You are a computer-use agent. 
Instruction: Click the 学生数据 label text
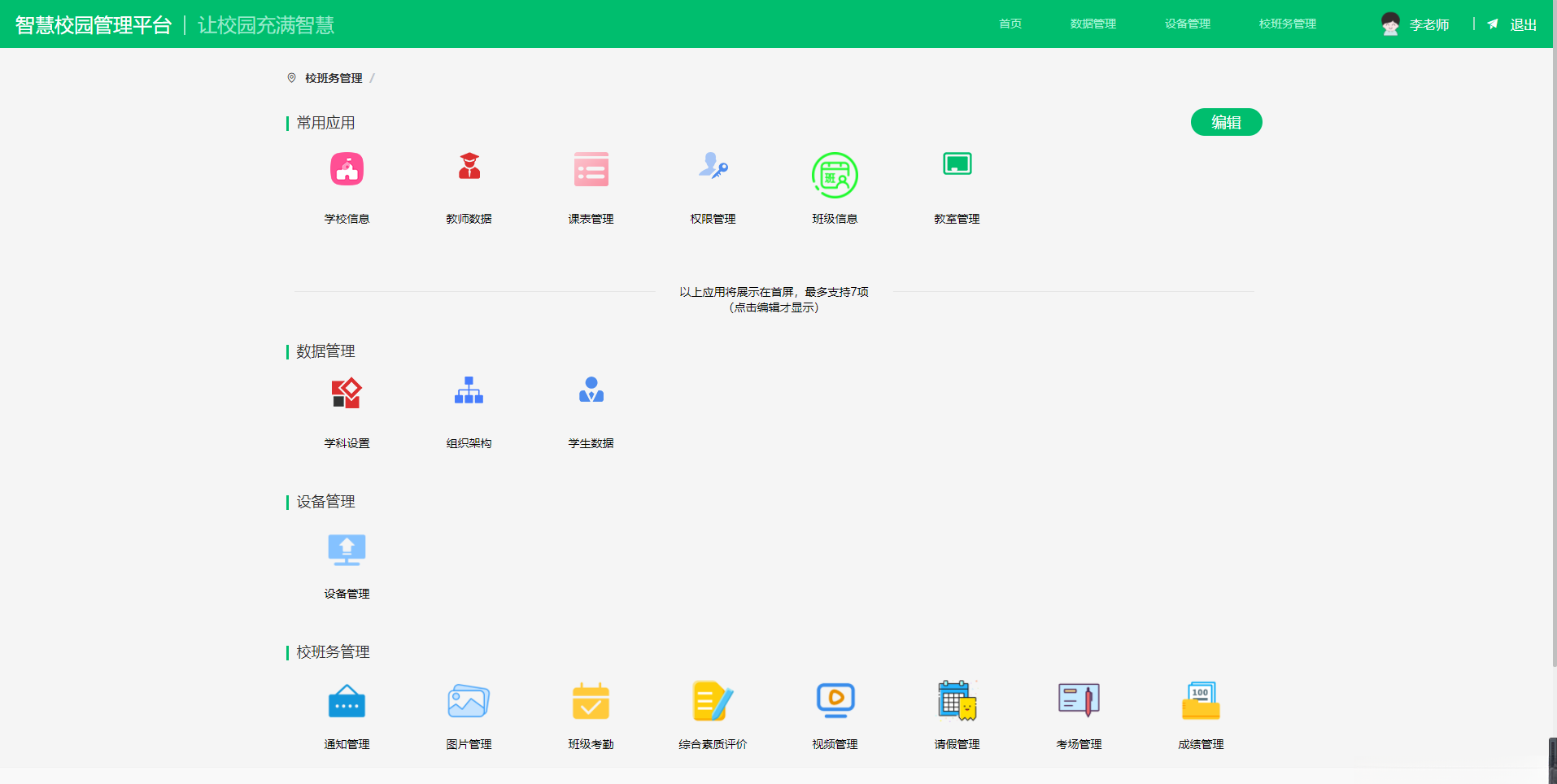click(591, 443)
